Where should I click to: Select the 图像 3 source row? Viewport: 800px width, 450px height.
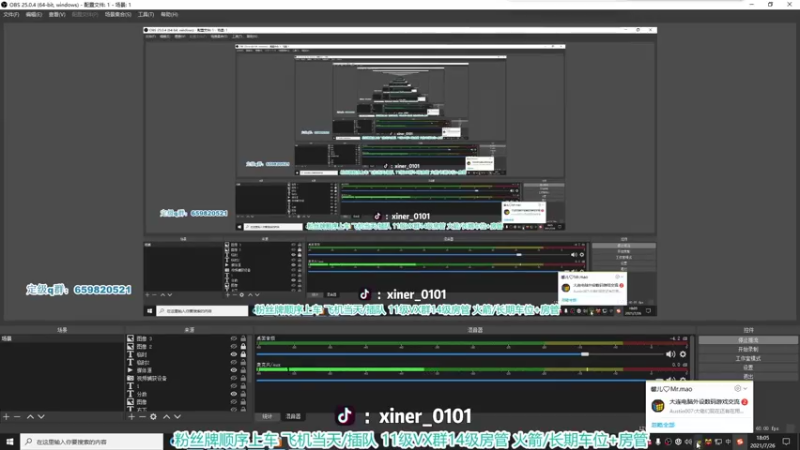click(187, 338)
